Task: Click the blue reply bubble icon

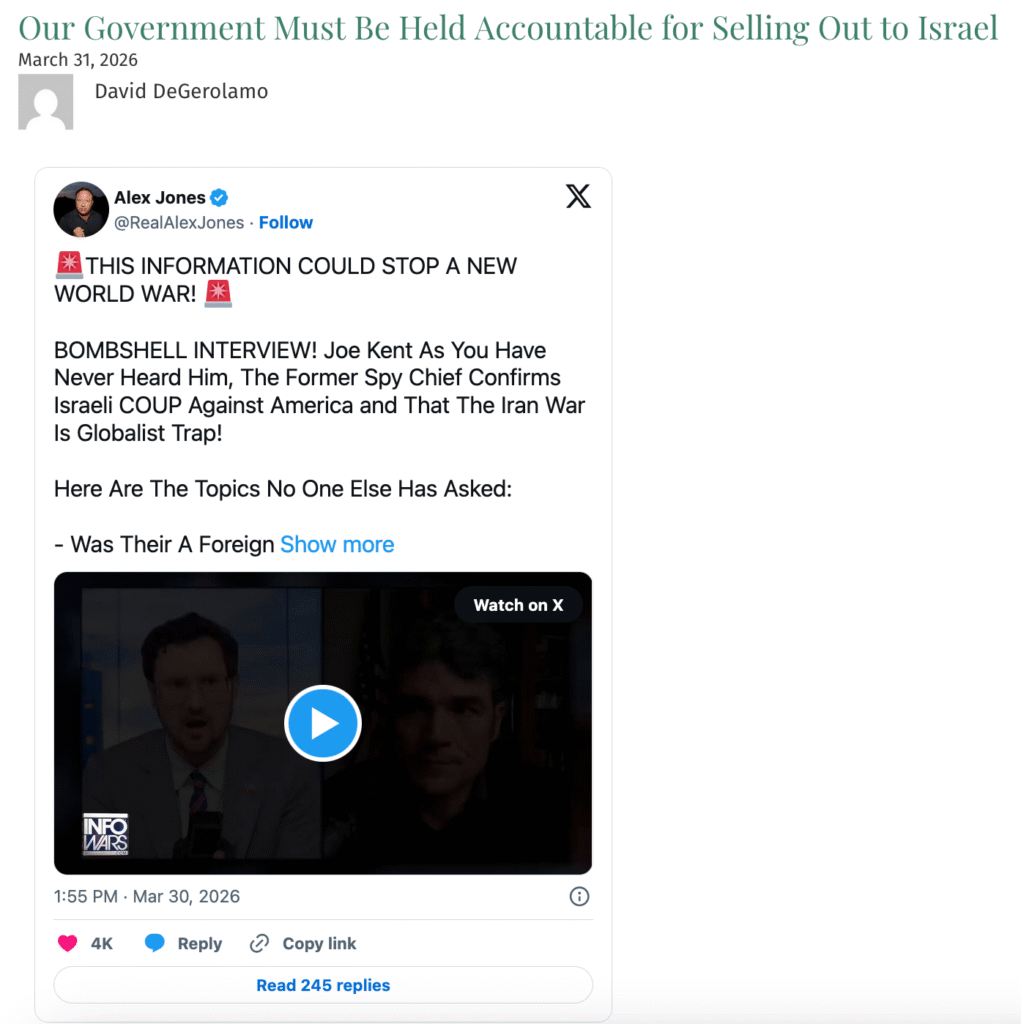Action: (154, 943)
